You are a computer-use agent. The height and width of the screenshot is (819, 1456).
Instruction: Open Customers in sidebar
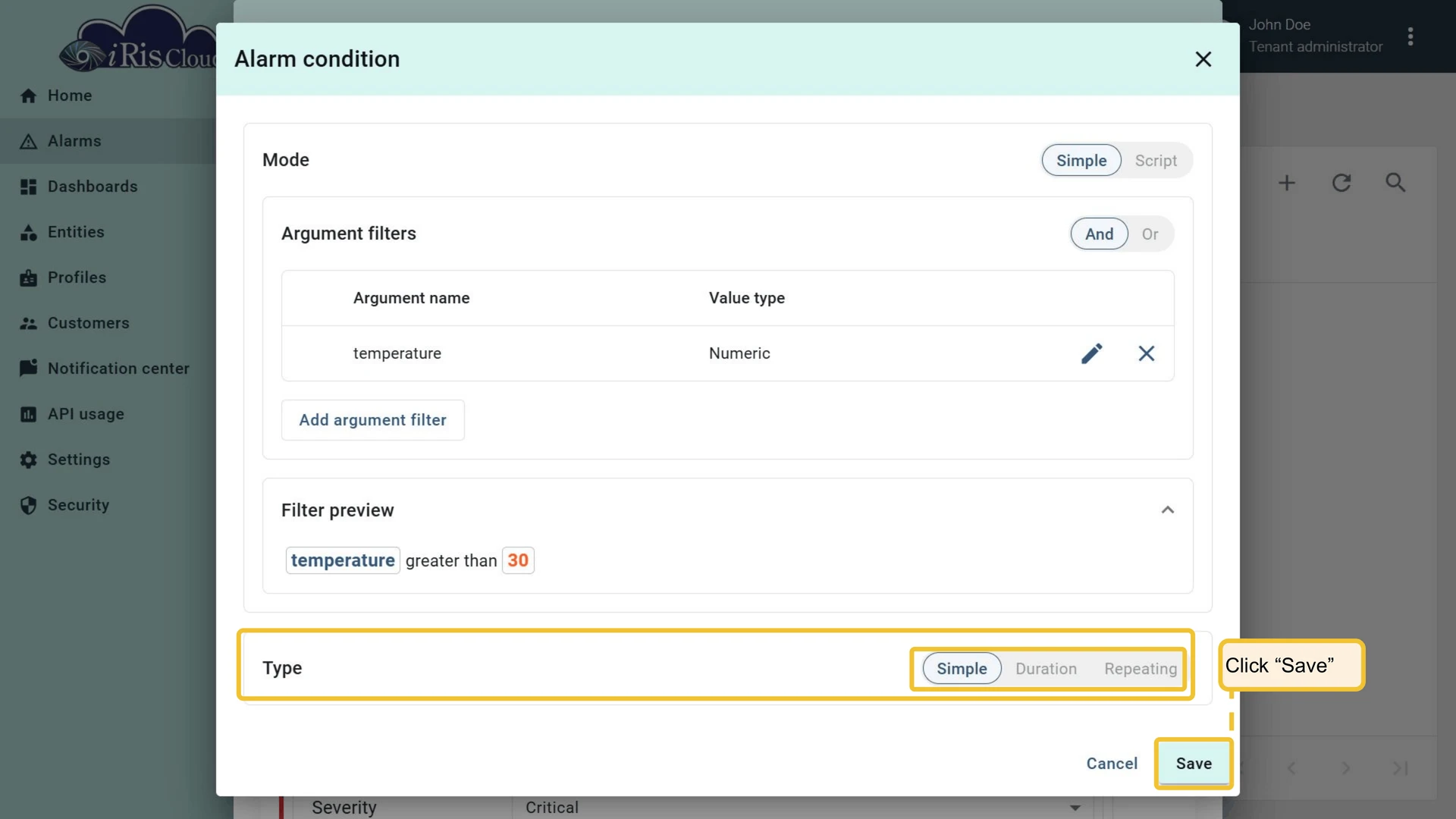pos(108,323)
